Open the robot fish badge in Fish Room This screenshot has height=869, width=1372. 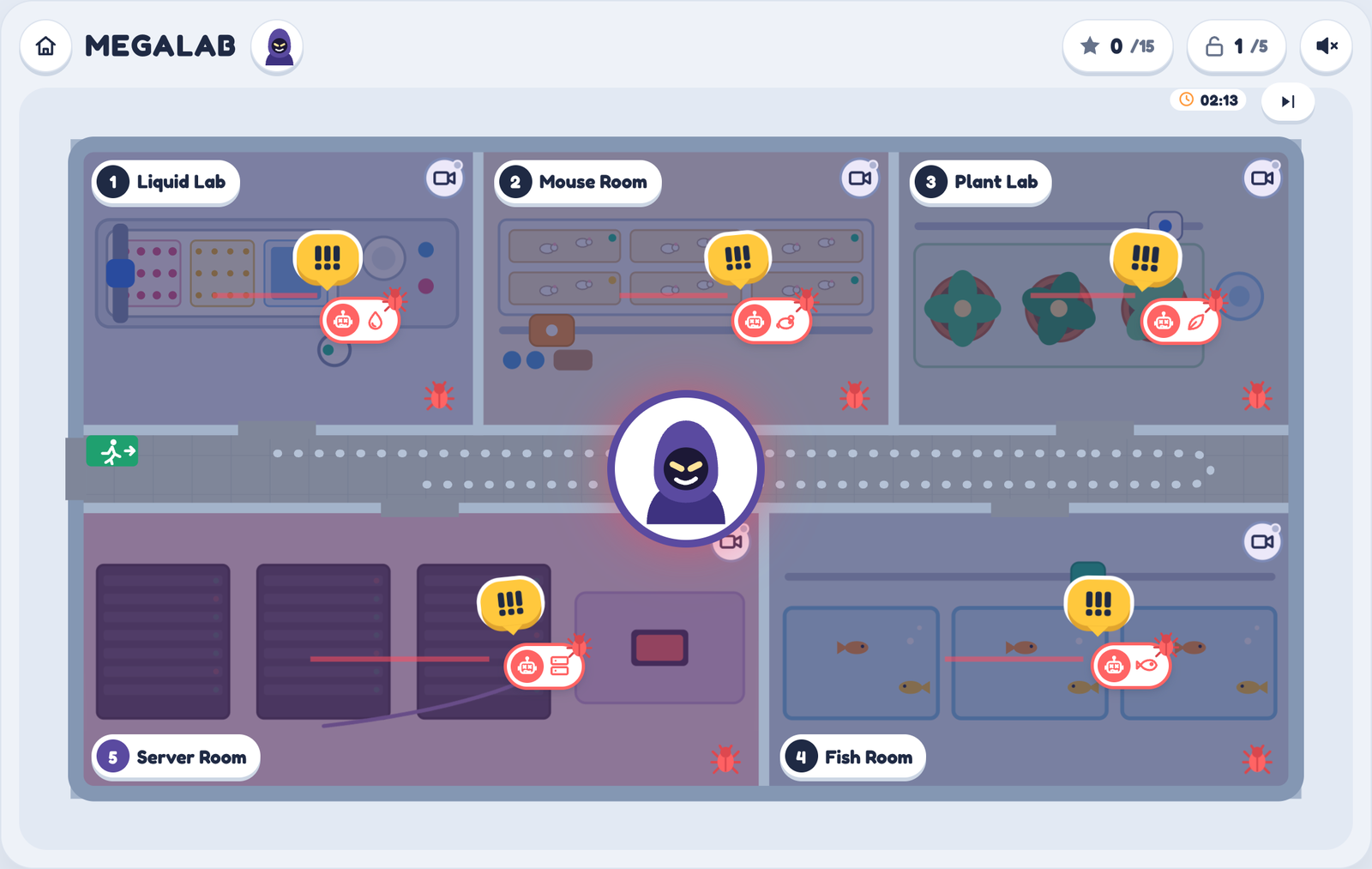[x=1131, y=666]
